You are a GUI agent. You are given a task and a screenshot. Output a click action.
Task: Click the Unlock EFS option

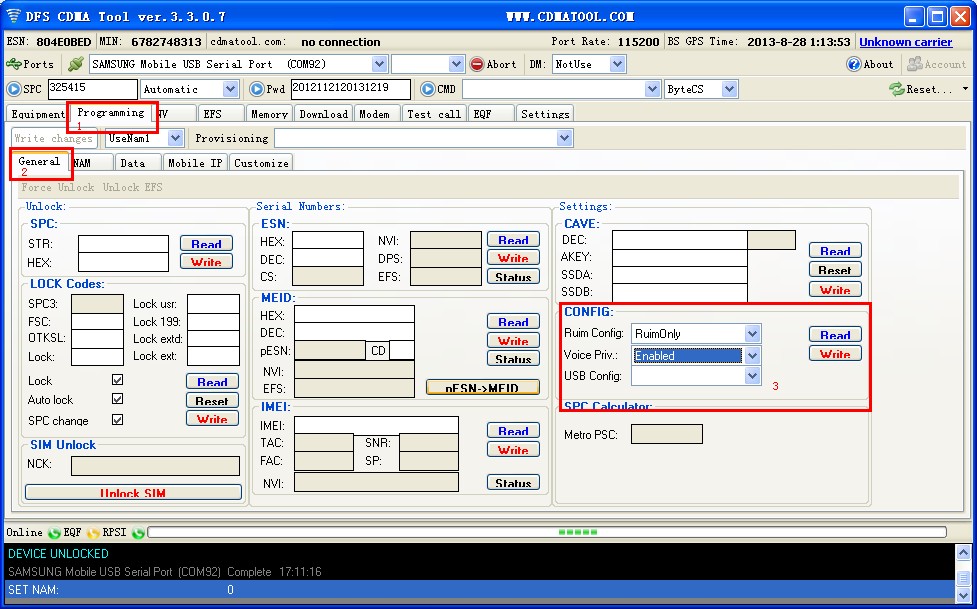click(x=133, y=187)
